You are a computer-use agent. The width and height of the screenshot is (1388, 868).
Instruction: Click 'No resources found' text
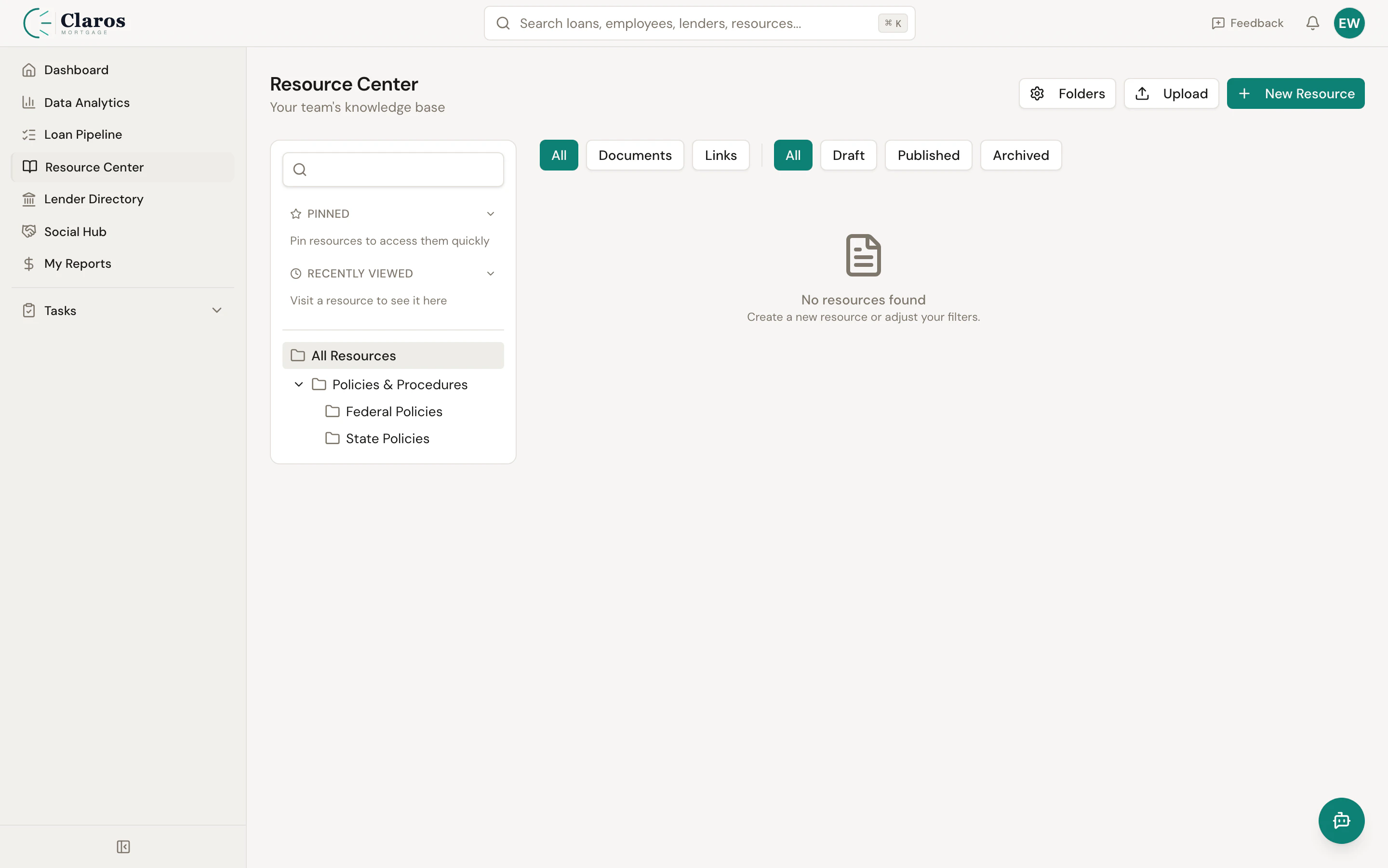(863, 300)
